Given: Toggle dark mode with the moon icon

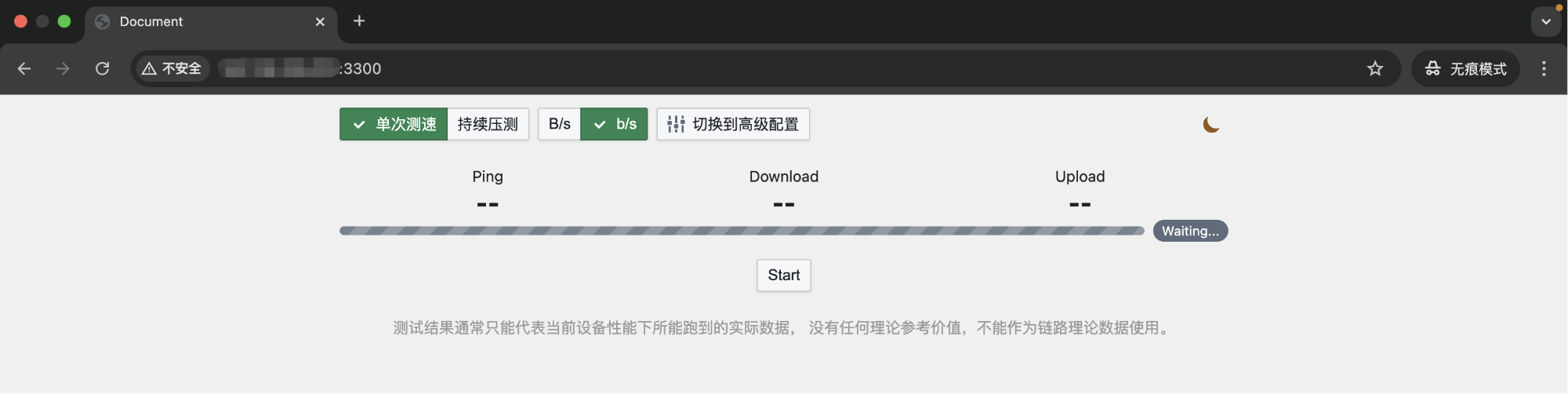Looking at the screenshot, I should 1210,125.
